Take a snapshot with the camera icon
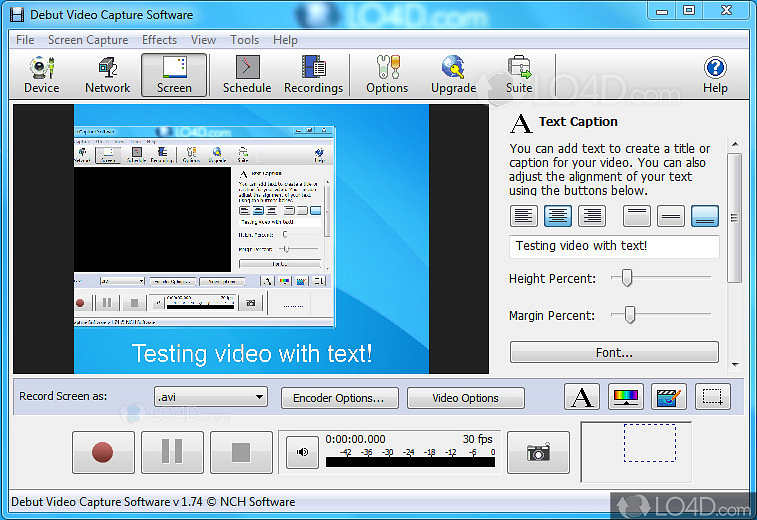Image resolution: width=757 pixels, height=520 pixels. [x=538, y=452]
